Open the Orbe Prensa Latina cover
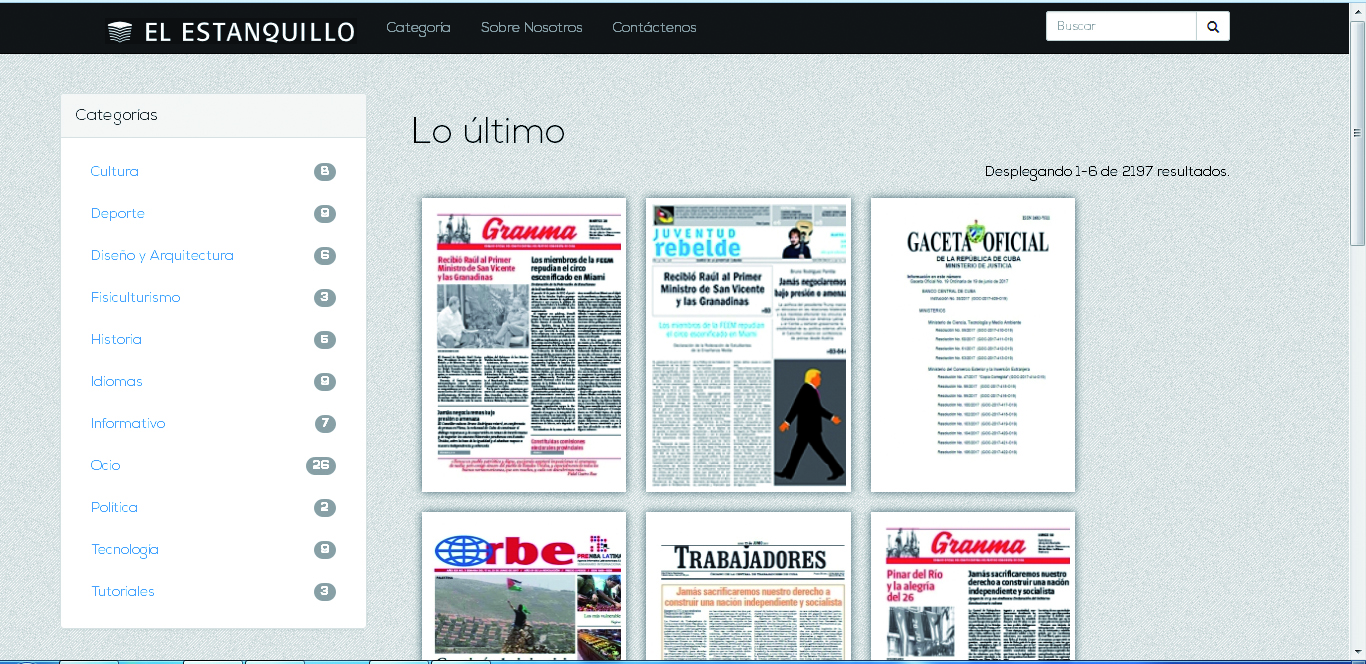This screenshot has width=1366, height=664. tap(524, 587)
